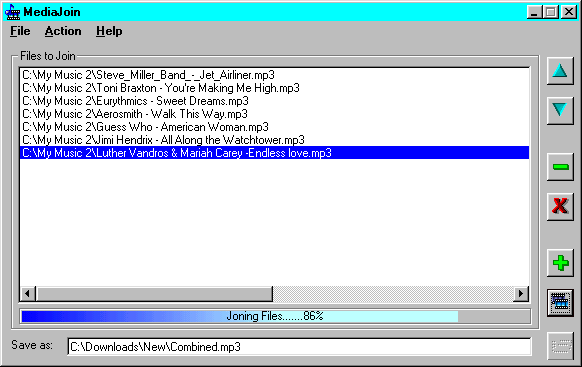
Task: Remove selected file using green minus button
Action: [x=560, y=167]
